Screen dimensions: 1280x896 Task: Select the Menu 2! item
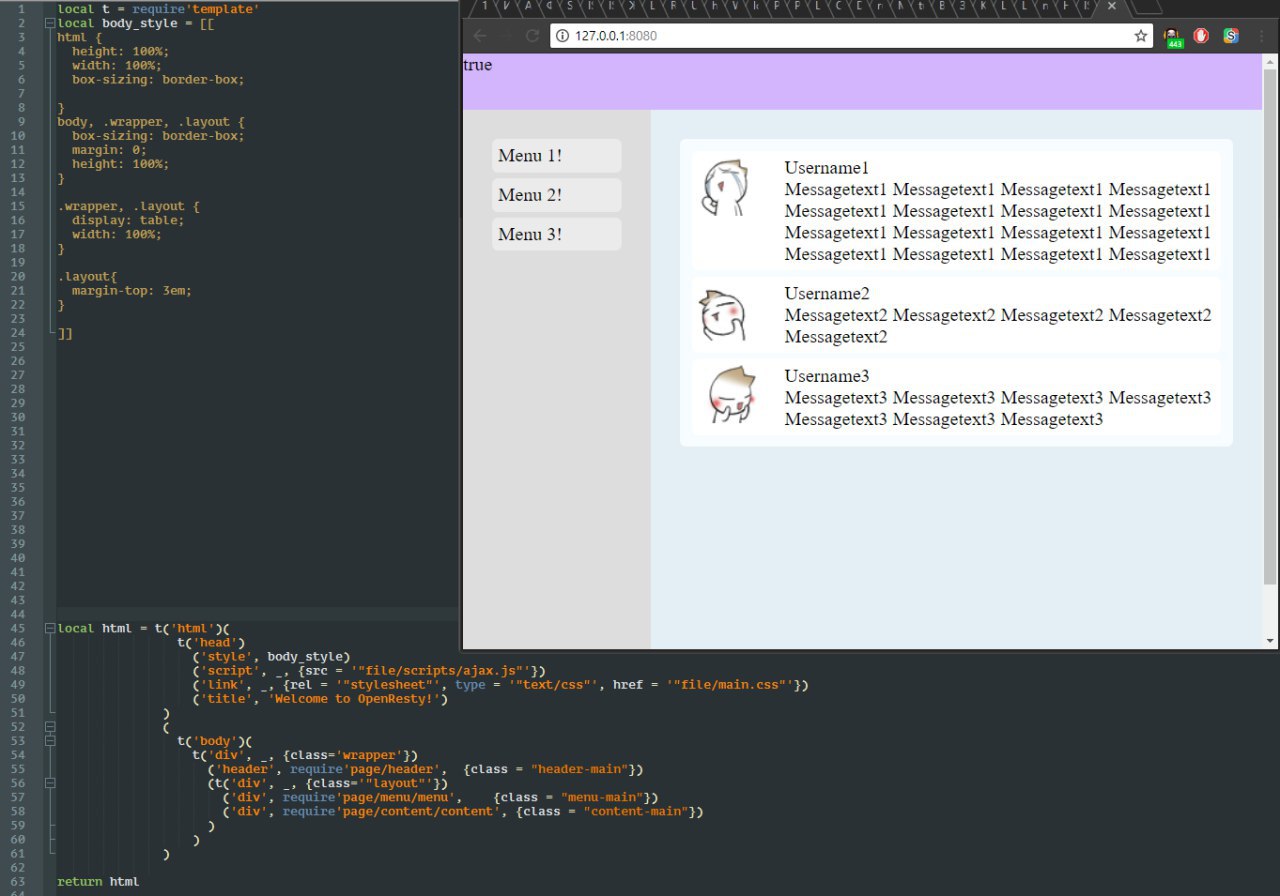point(556,195)
